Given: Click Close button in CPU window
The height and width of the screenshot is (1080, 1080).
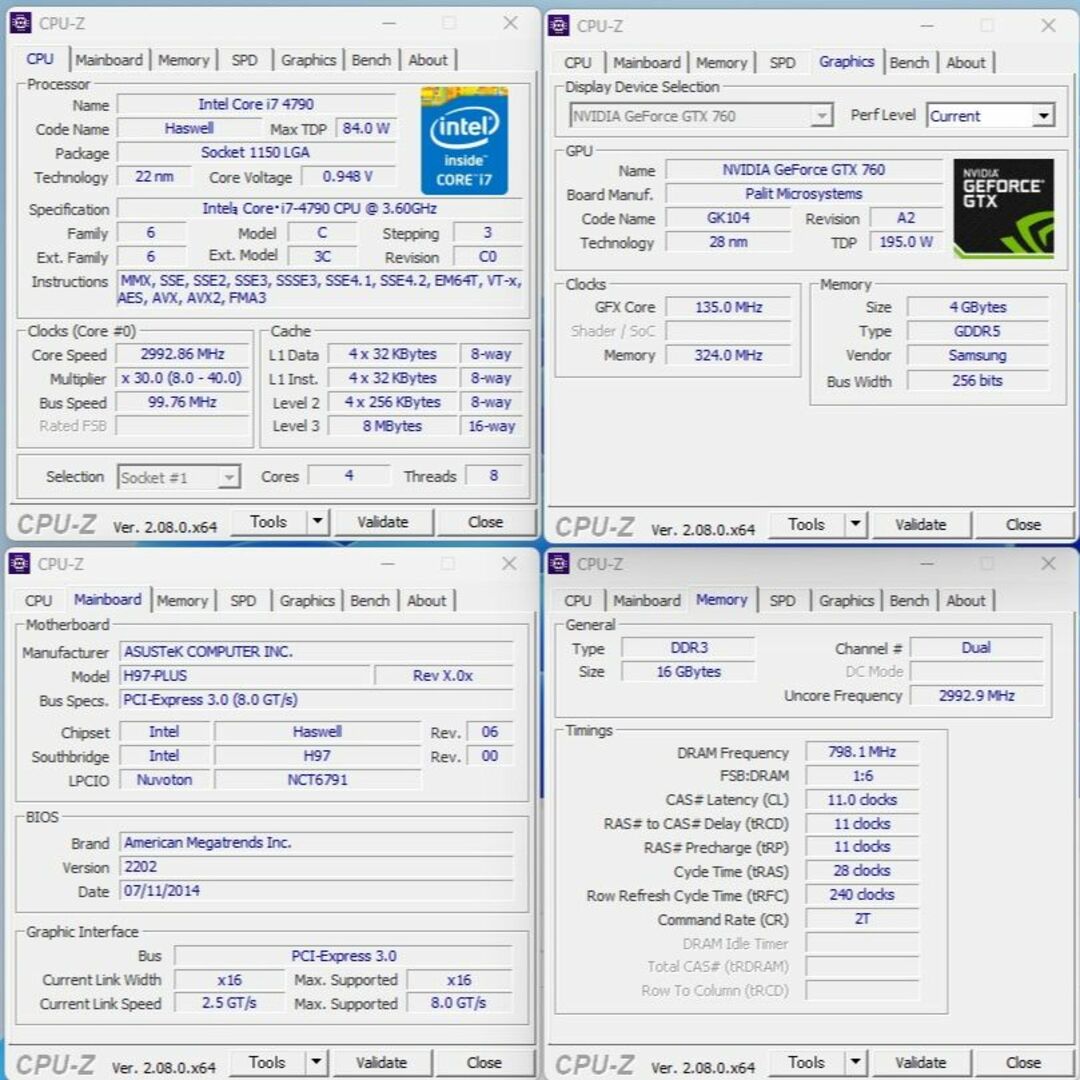Looking at the screenshot, I should 486,521.
